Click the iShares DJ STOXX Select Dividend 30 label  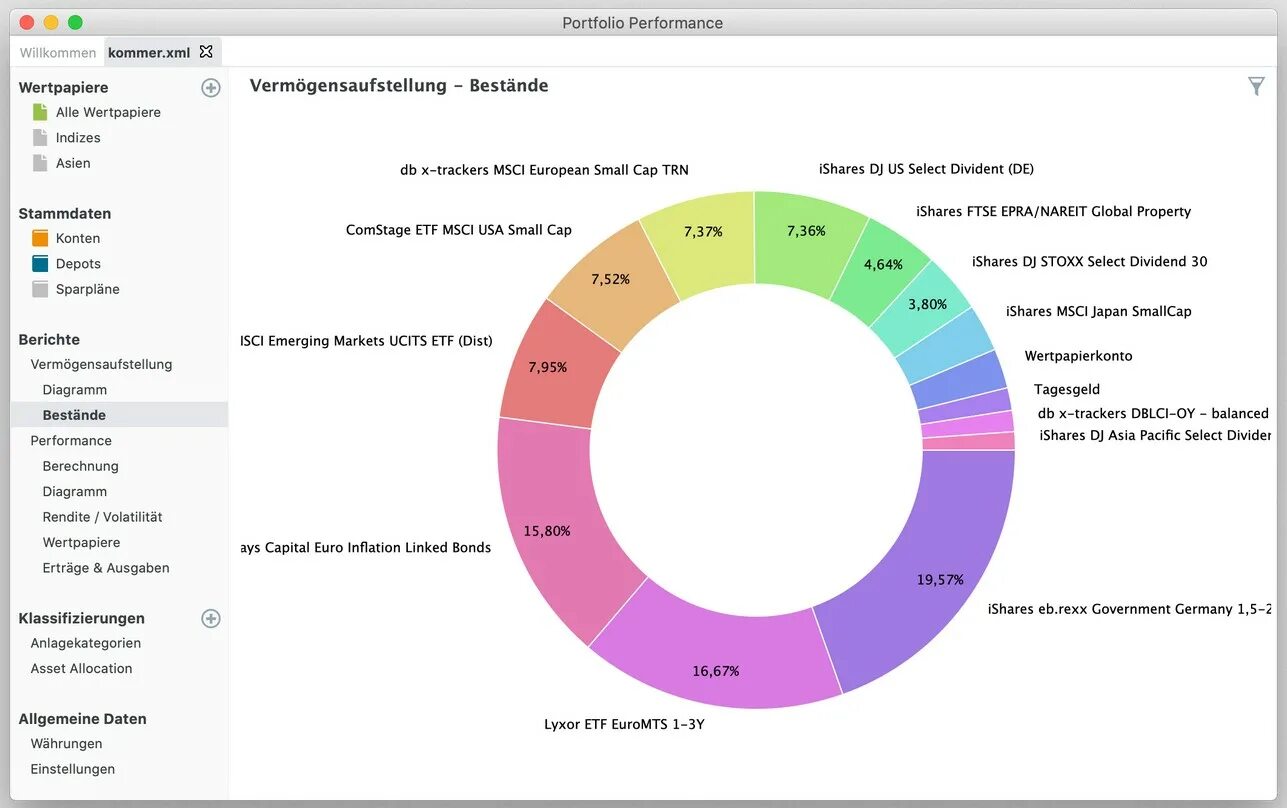coord(1090,261)
